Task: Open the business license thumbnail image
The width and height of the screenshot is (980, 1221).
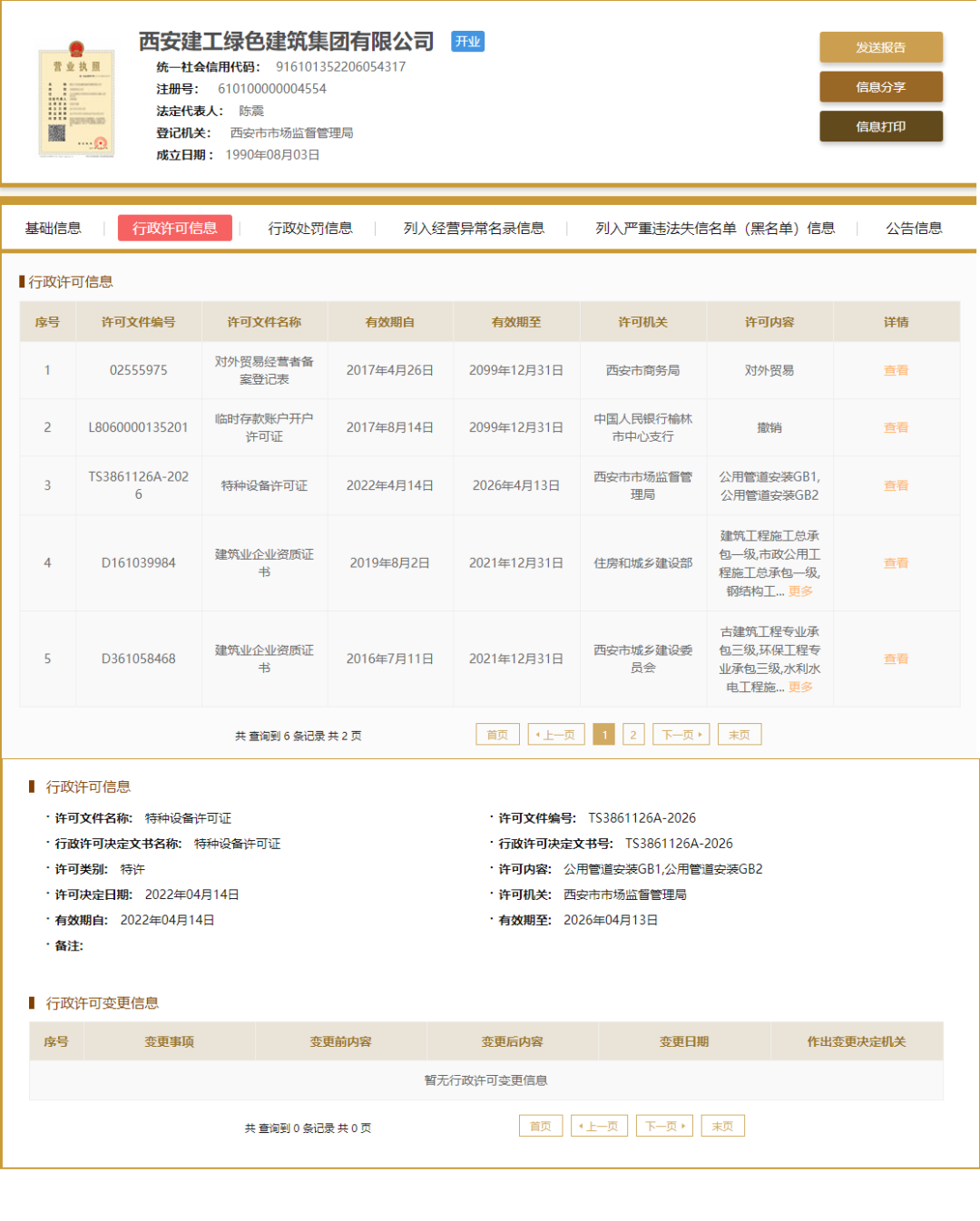Action: point(76,100)
